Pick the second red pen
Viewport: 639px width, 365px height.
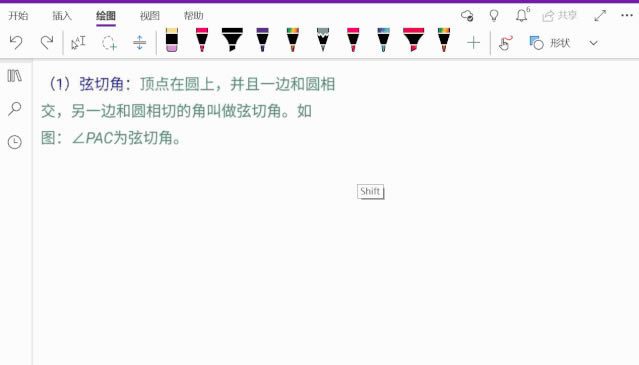point(353,40)
